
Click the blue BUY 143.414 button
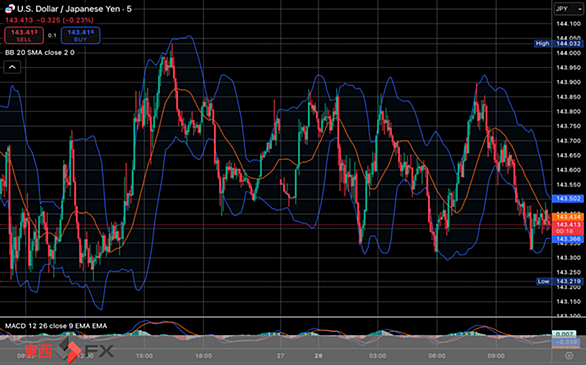tap(80, 35)
